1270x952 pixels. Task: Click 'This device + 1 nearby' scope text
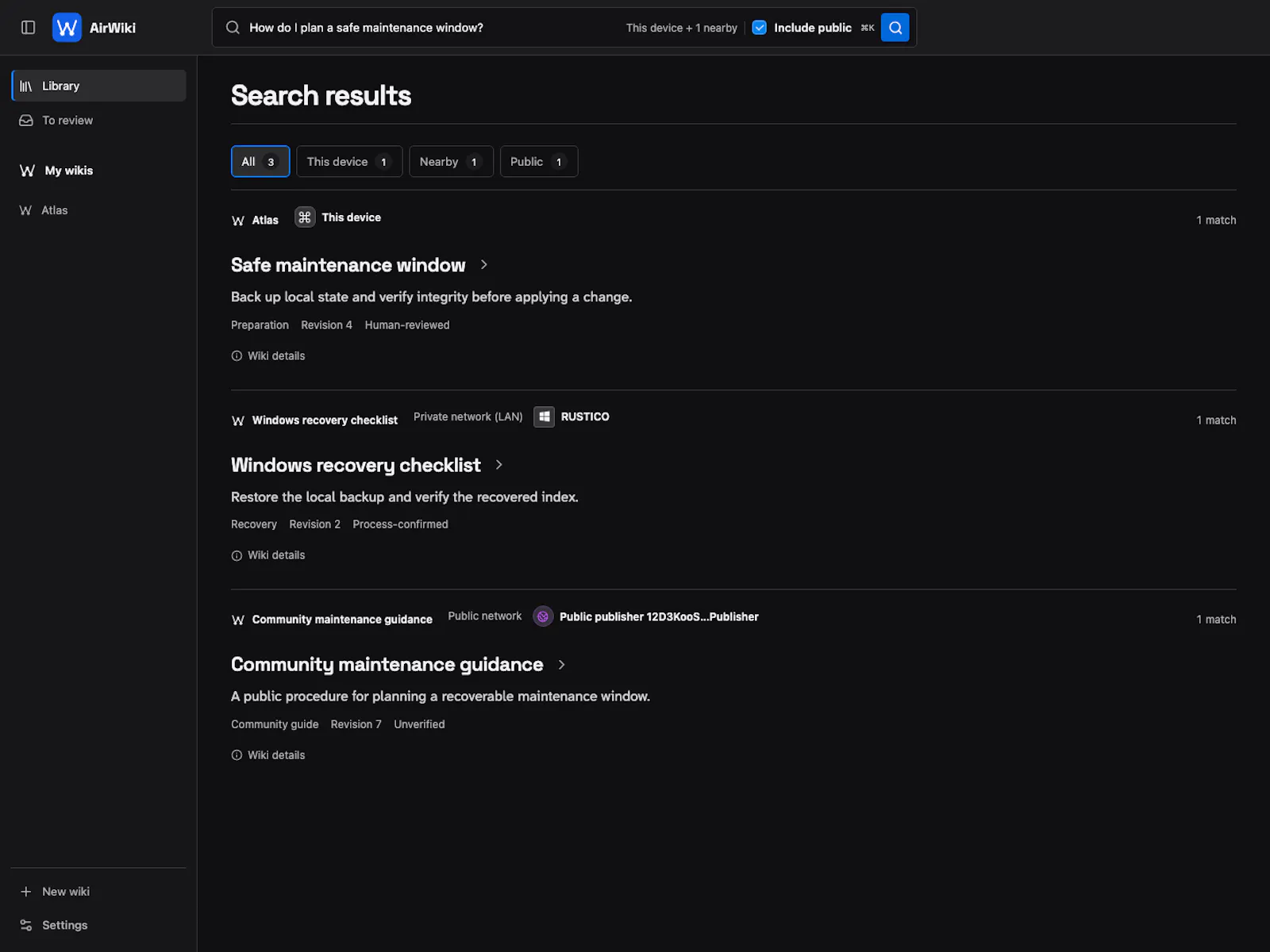point(681,28)
